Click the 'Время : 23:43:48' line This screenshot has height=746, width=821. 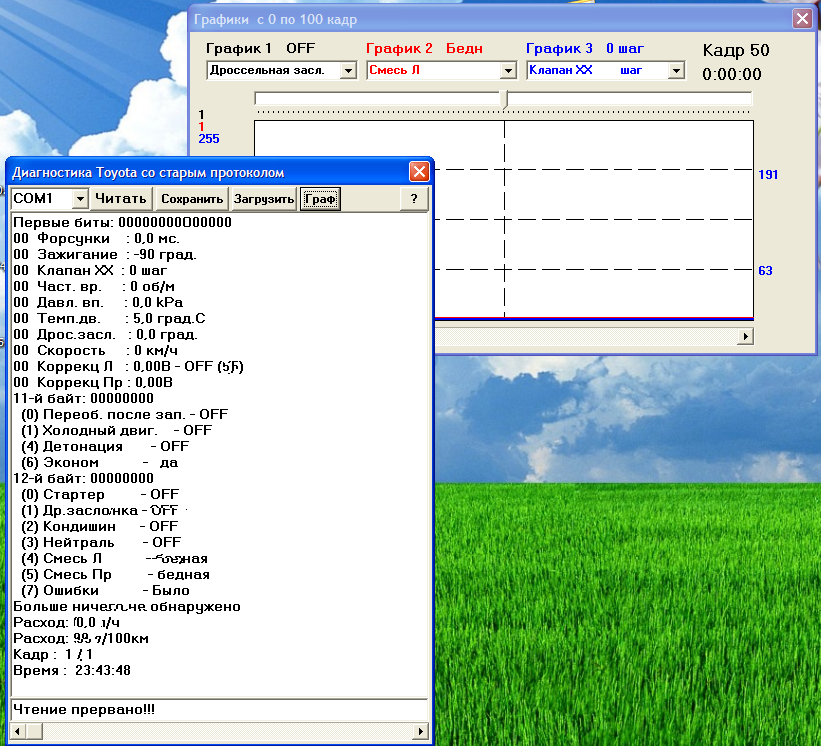72,671
